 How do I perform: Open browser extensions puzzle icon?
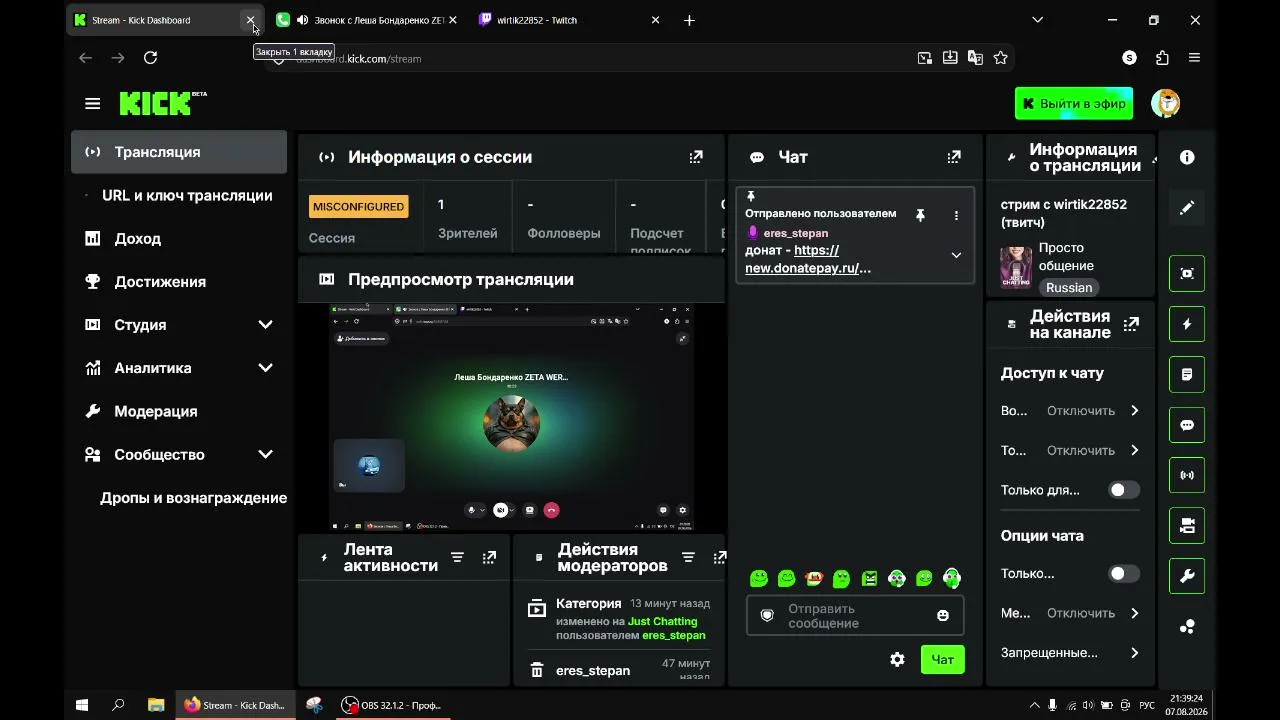click(x=1162, y=58)
